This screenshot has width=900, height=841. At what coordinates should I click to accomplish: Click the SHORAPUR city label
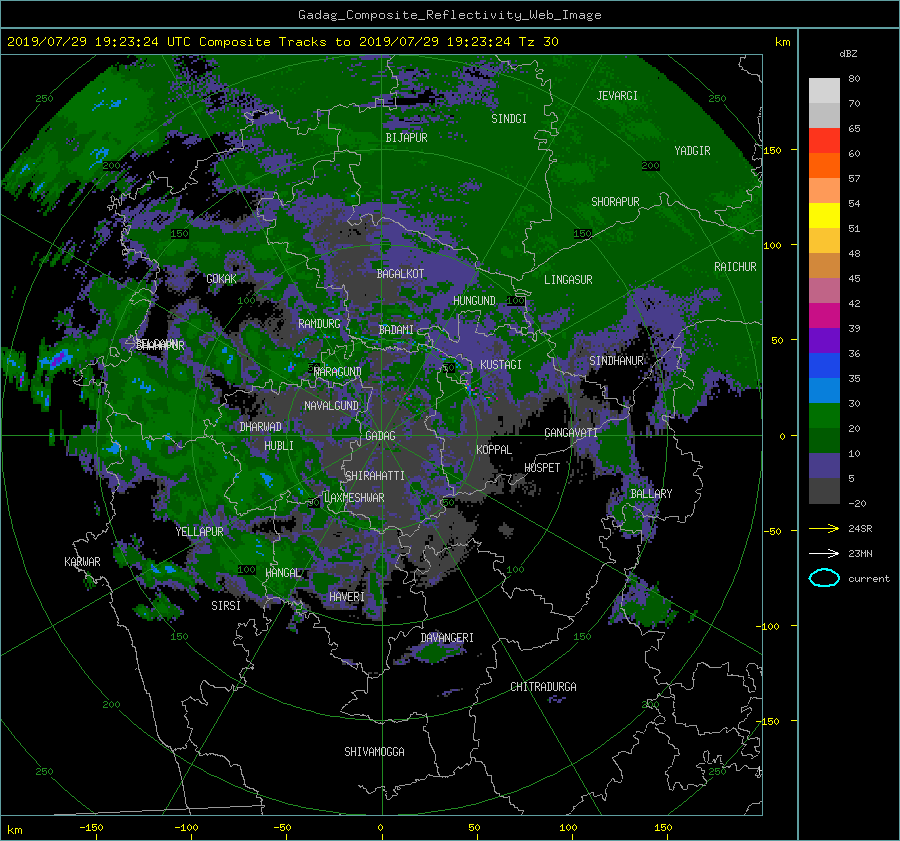(x=615, y=202)
